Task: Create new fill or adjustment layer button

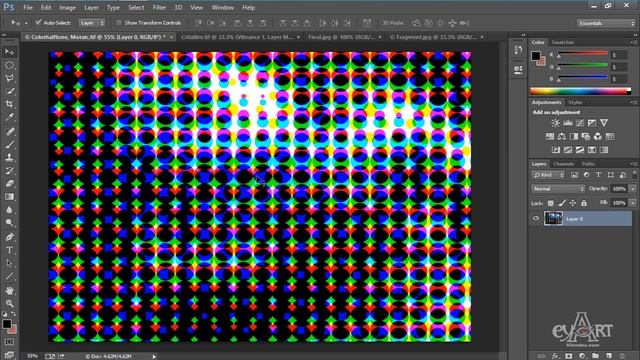Action: [x=582, y=356]
